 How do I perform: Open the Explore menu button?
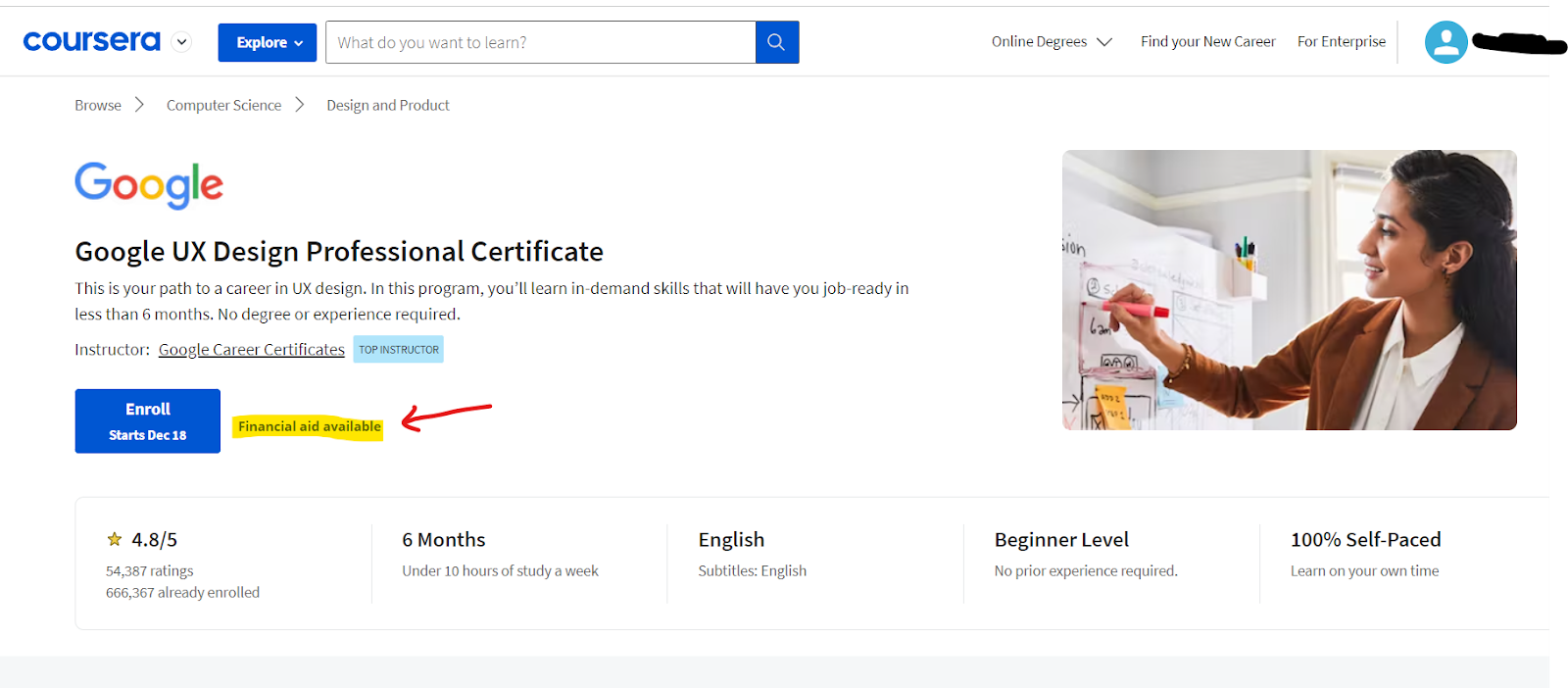coord(268,42)
